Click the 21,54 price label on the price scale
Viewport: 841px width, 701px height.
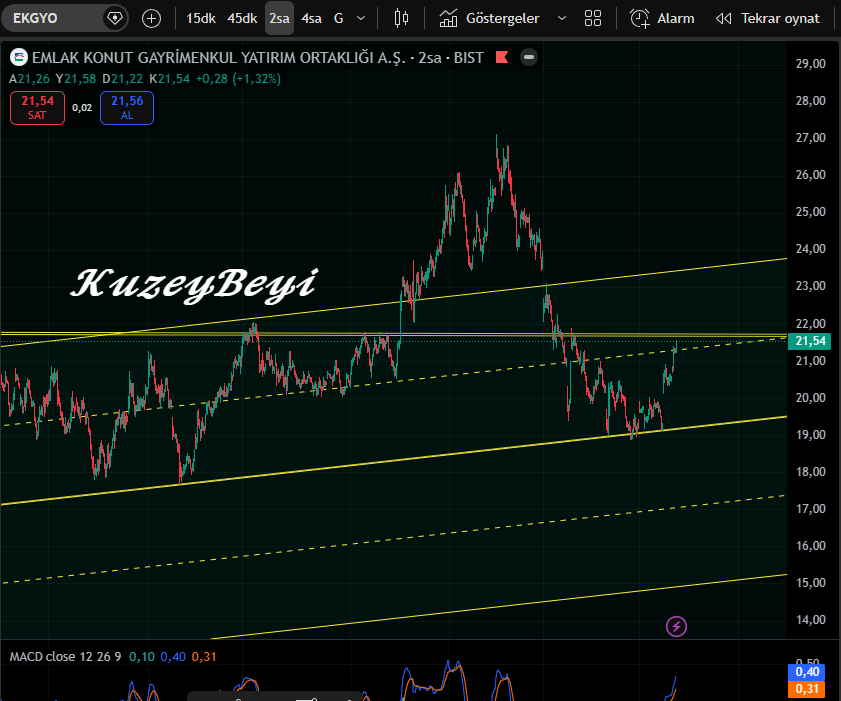click(x=810, y=341)
